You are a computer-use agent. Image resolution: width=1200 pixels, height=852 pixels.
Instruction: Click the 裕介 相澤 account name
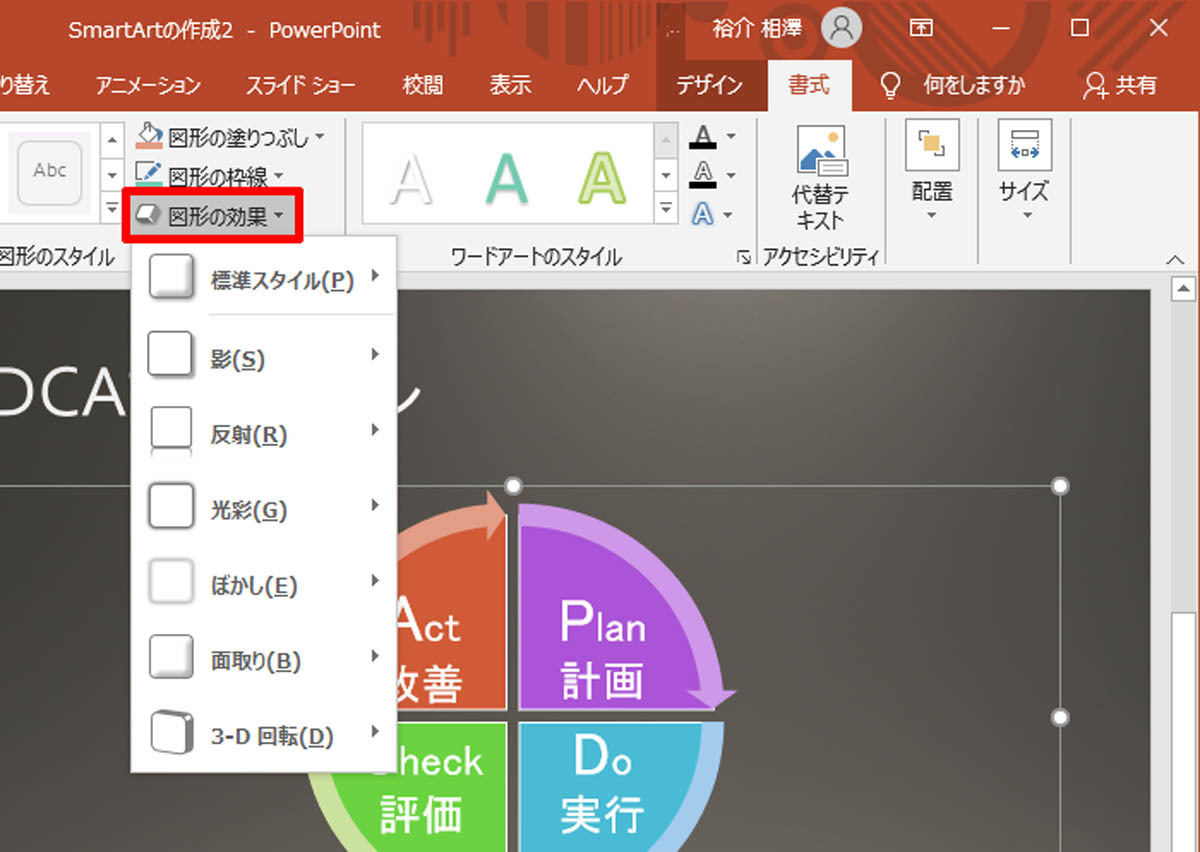pos(757,29)
